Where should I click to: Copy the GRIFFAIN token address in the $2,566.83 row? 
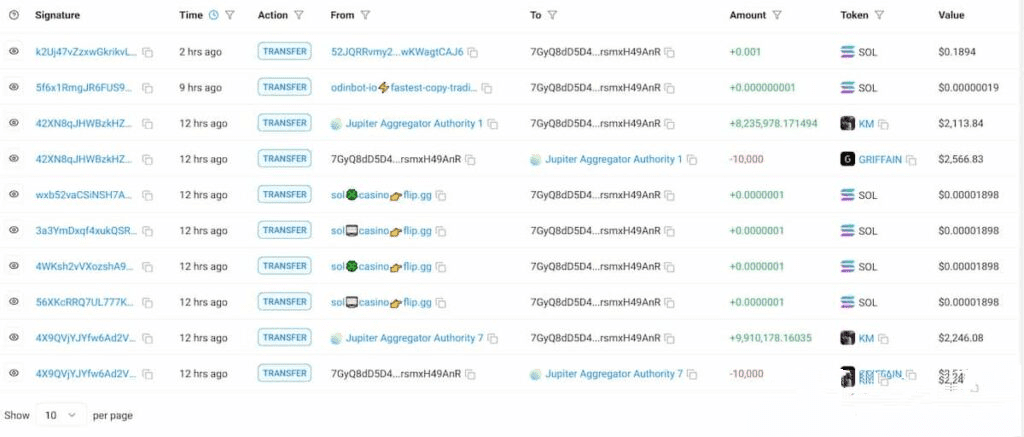(x=911, y=160)
